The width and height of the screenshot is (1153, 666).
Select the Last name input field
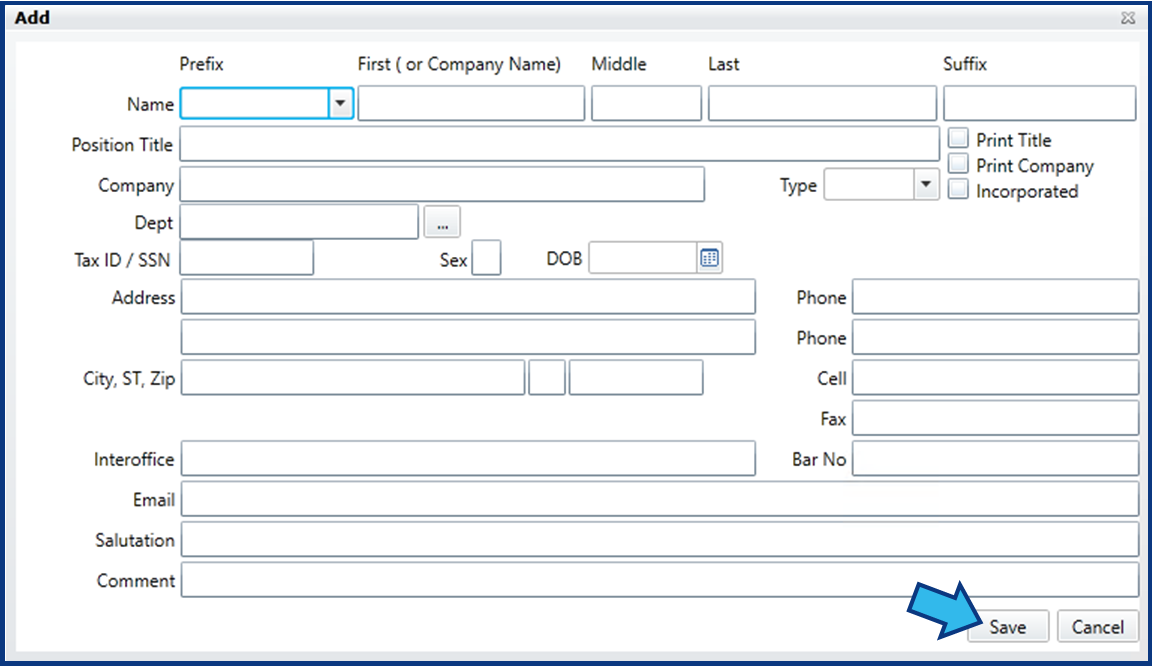point(822,103)
